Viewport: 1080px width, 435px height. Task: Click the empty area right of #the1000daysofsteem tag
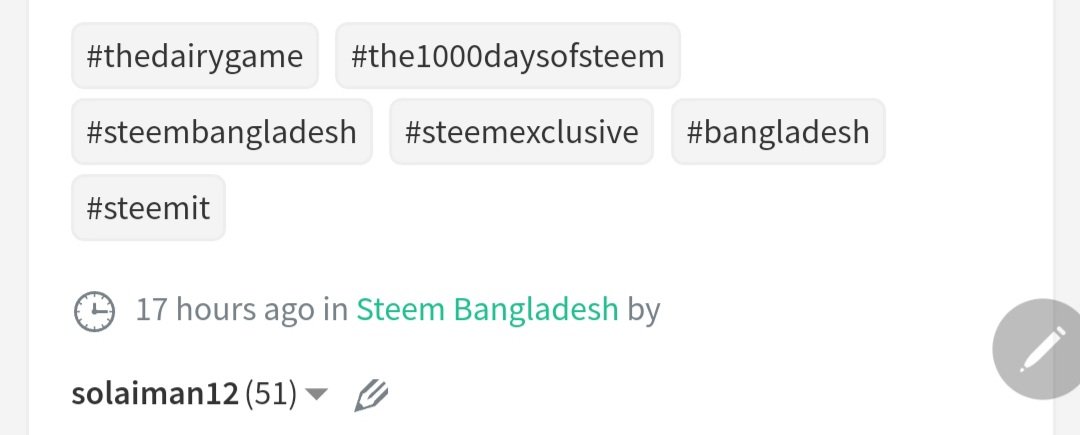pos(861,56)
